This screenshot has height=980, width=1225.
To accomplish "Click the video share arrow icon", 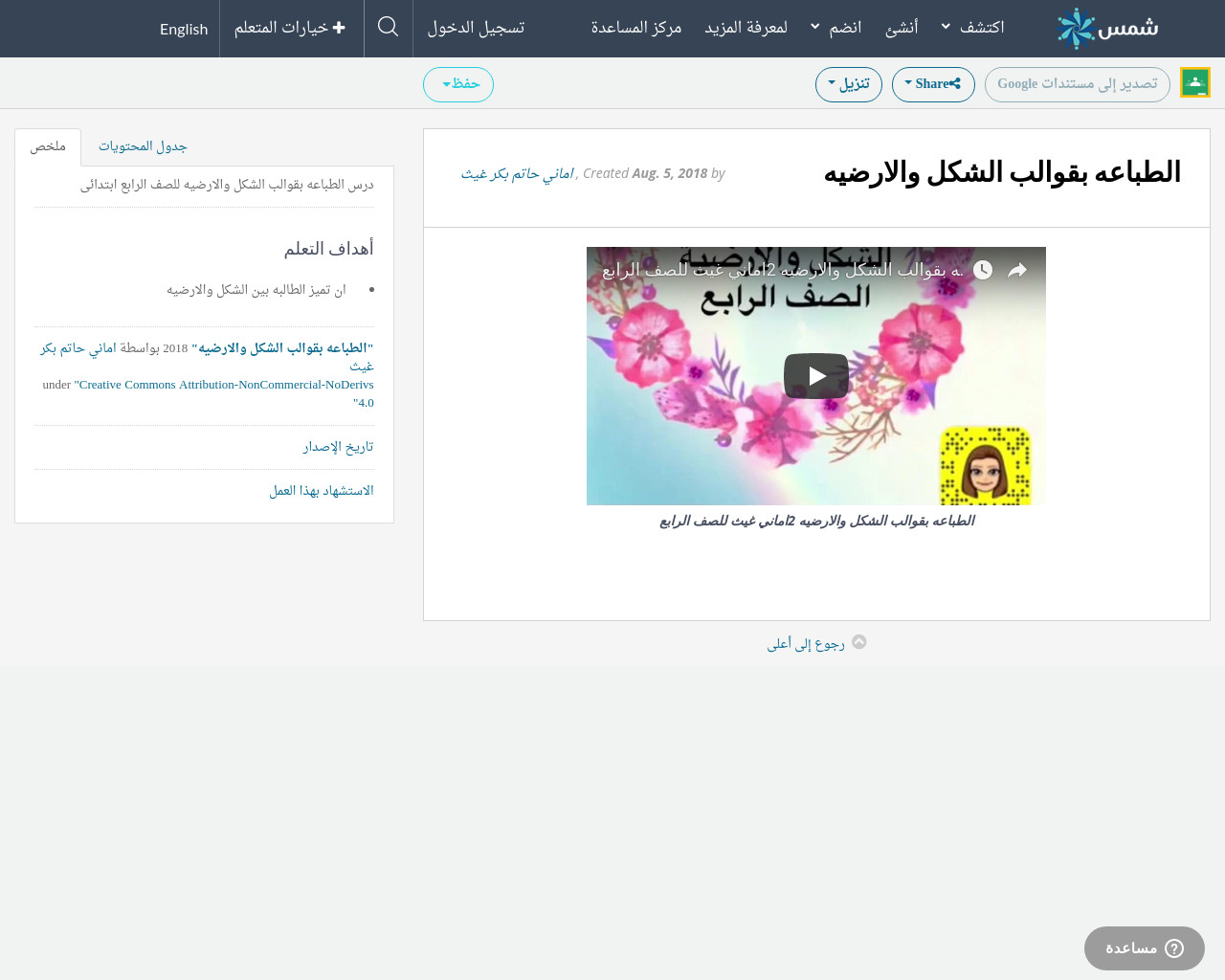I will click(x=1017, y=270).
